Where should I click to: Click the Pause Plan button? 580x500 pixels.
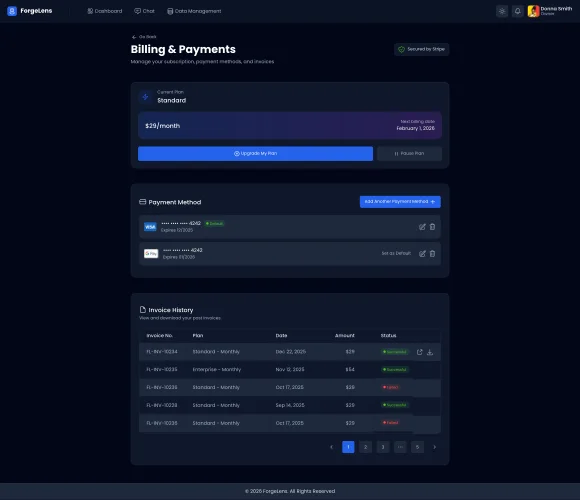409,153
